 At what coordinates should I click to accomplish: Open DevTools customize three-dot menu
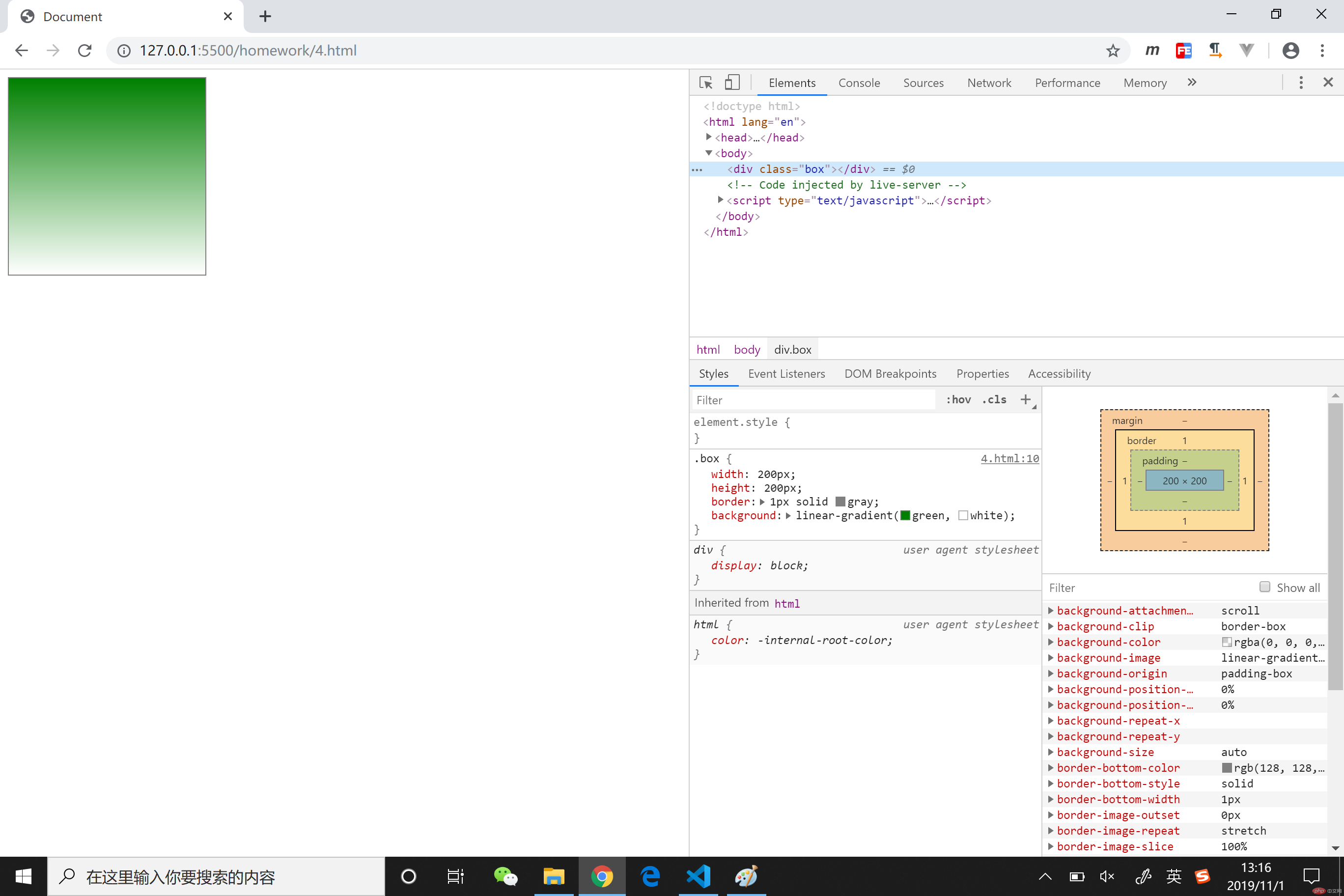pyautogui.click(x=1301, y=83)
